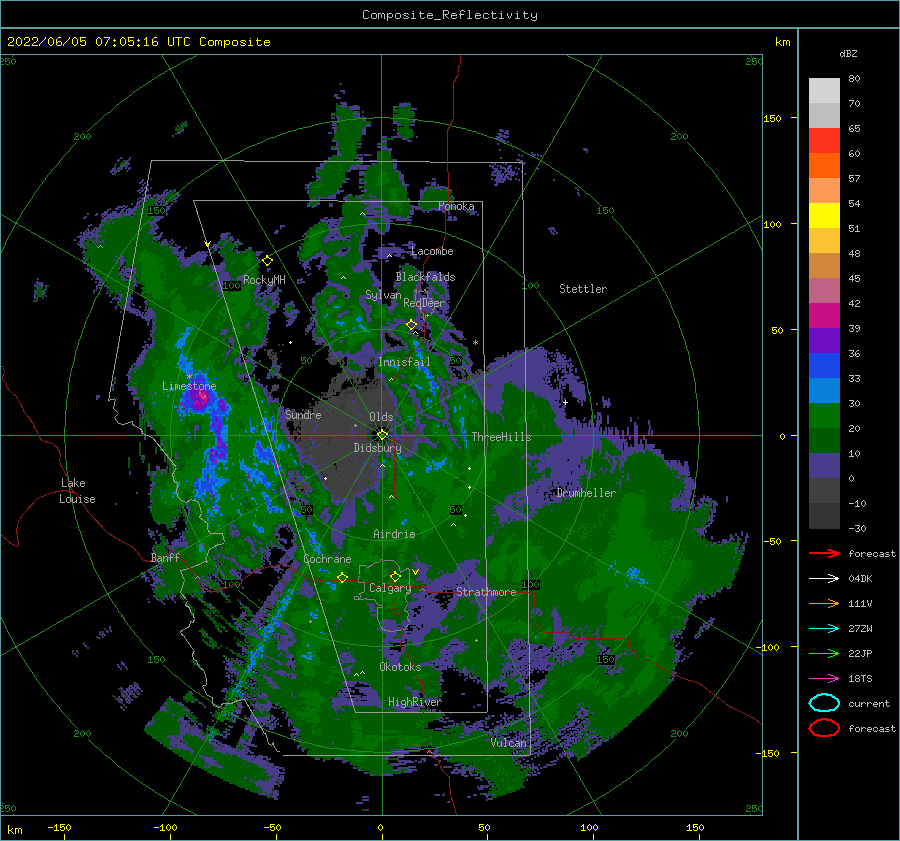
Task: Click the yellow radar-site diamond at Olds
Action: (x=382, y=435)
